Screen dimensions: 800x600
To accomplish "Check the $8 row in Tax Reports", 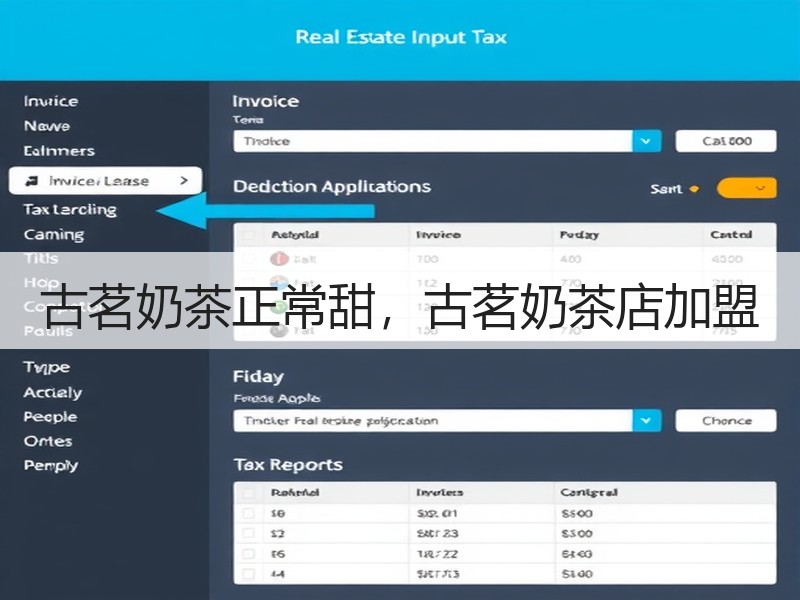I will (x=248, y=513).
